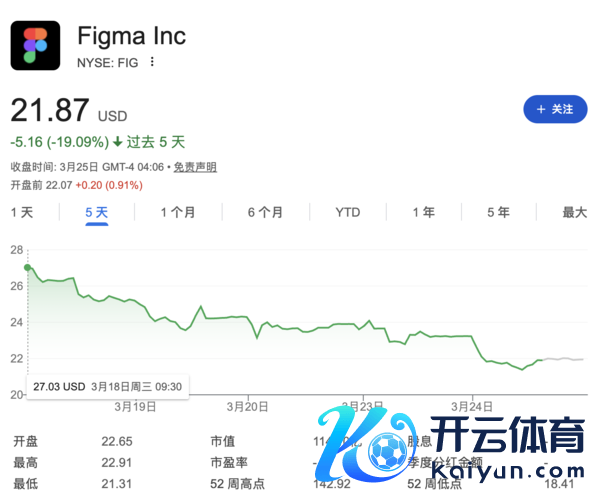Click the 3月20日 date on chart axis
Screen dimensions: 600x504
248,406
